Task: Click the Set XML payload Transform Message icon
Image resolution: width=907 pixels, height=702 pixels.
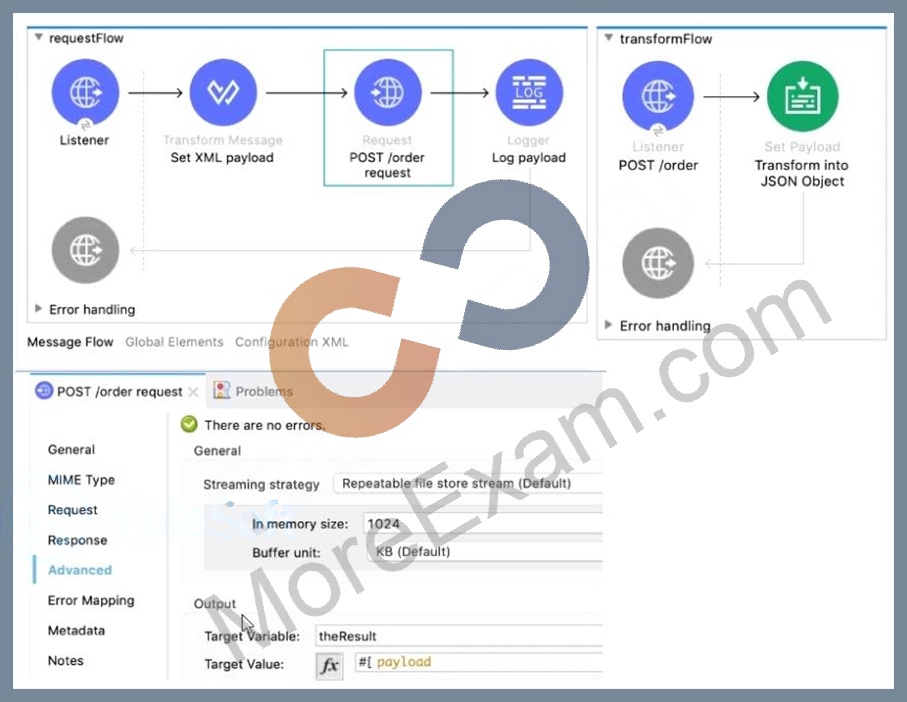Action: click(x=223, y=93)
